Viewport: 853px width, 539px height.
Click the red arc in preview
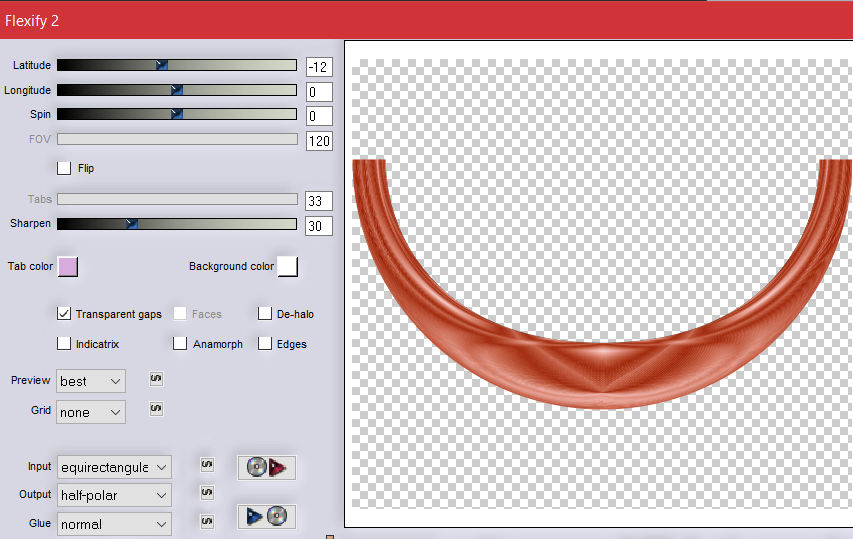pyautogui.click(x=601, y=375)
